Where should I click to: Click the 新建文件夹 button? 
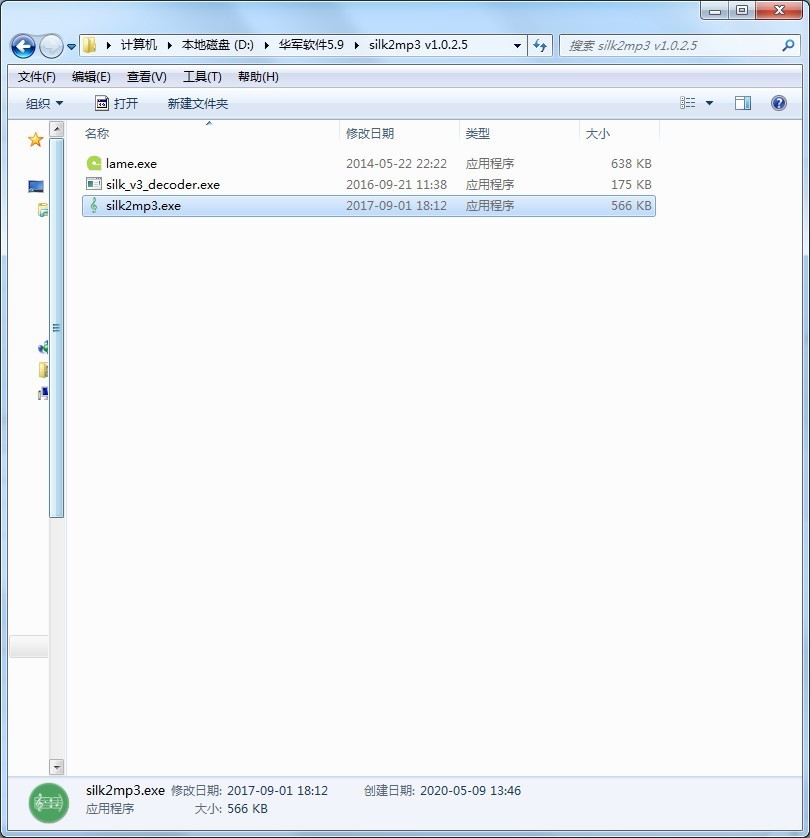point(198,103)
